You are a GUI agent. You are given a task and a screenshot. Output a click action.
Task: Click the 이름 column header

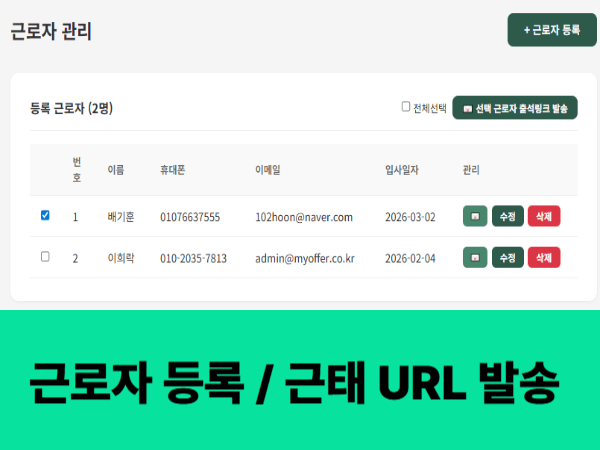(116, 170)
